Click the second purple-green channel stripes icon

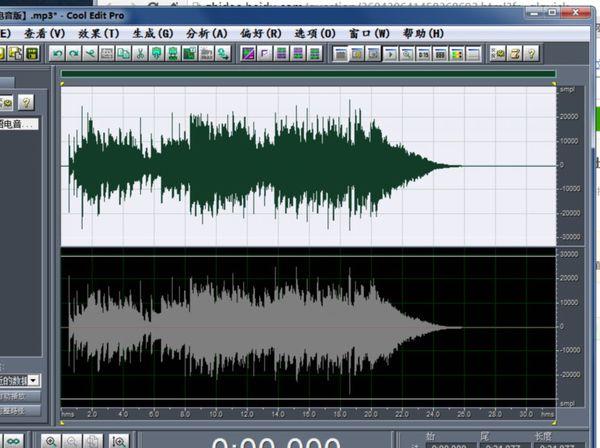298,54
